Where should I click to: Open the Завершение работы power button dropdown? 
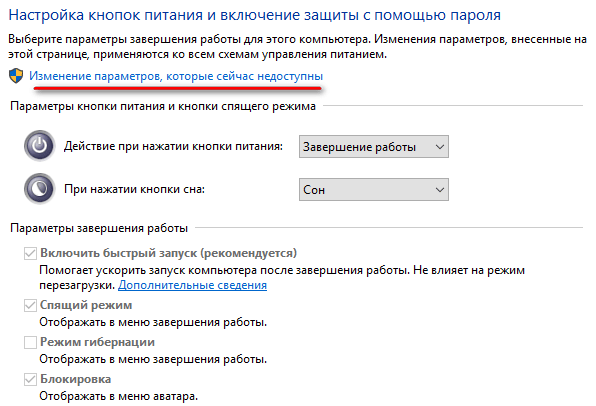[x=374, y=147]
